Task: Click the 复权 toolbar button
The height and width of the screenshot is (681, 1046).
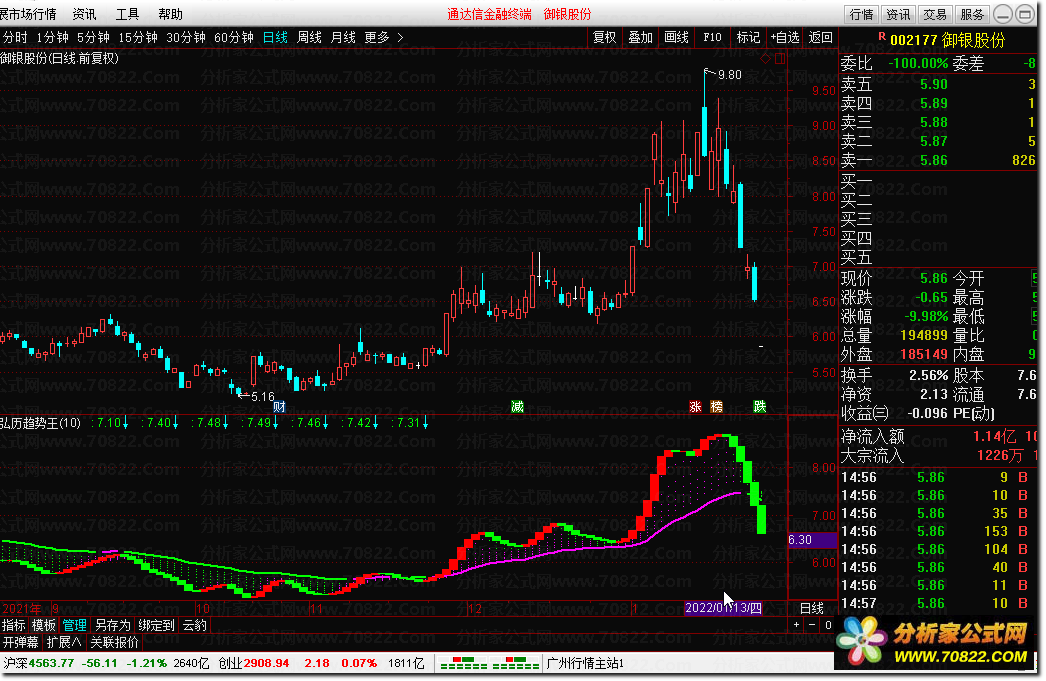Action: 605,37
